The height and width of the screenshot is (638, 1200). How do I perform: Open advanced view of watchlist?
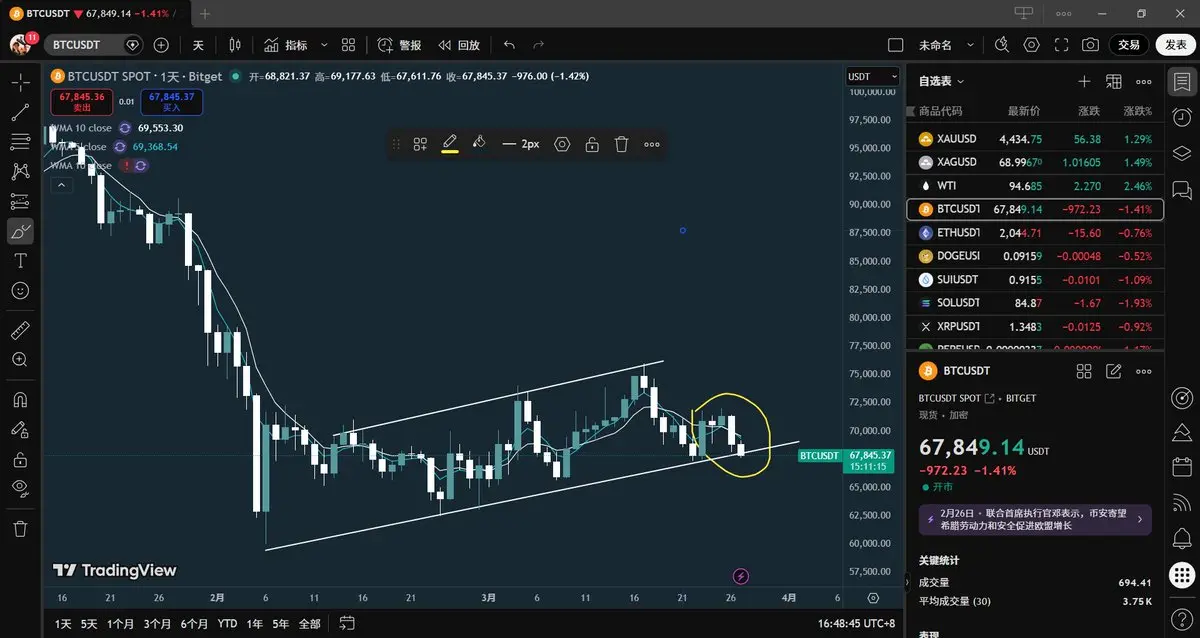tap(1114, 81)
